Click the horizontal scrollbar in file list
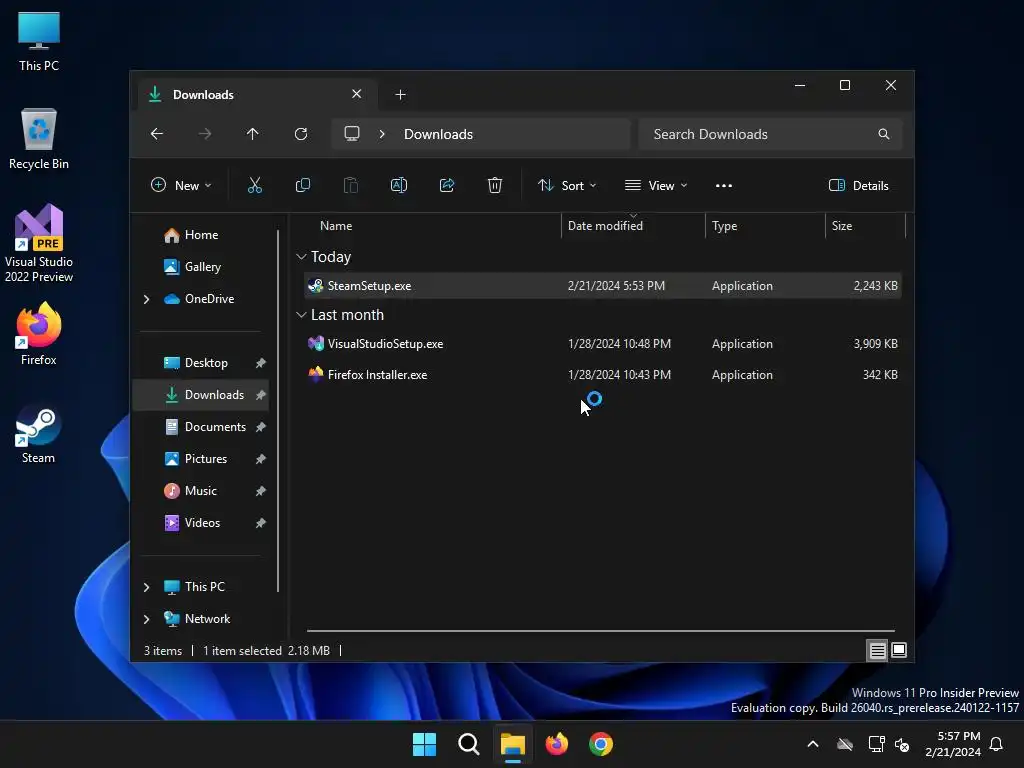The width and height of the screenshot is (1024, 768). [x=601, y=631]
